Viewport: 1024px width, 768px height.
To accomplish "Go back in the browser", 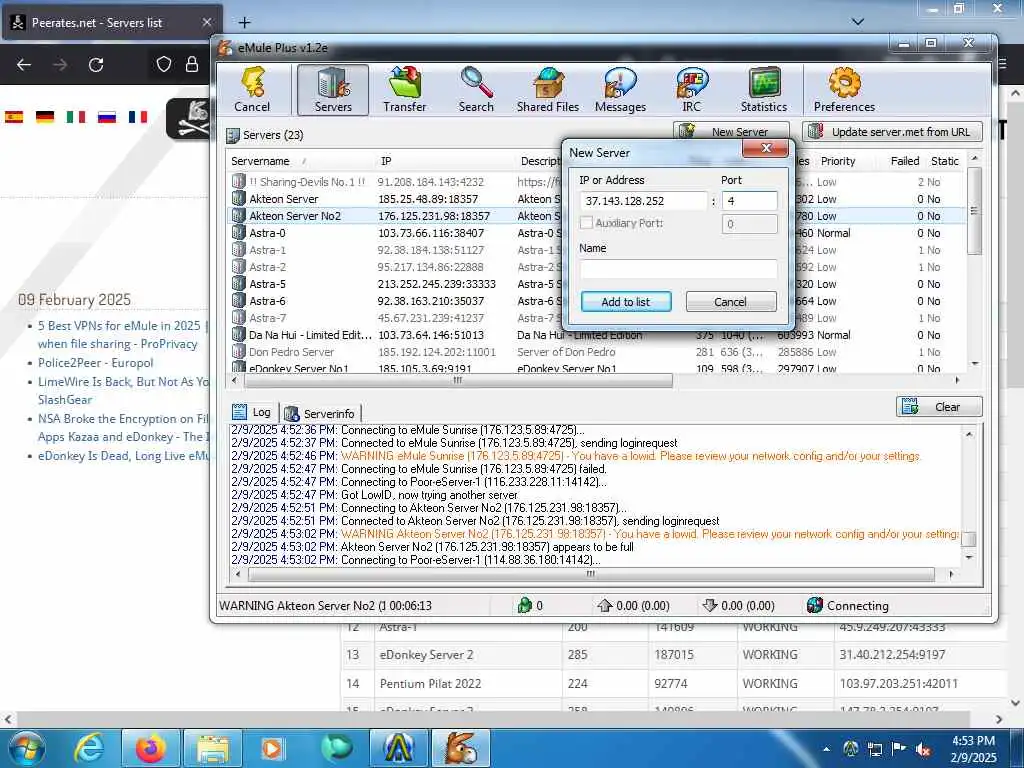I will pyautogui.click(x=24, y=65).
